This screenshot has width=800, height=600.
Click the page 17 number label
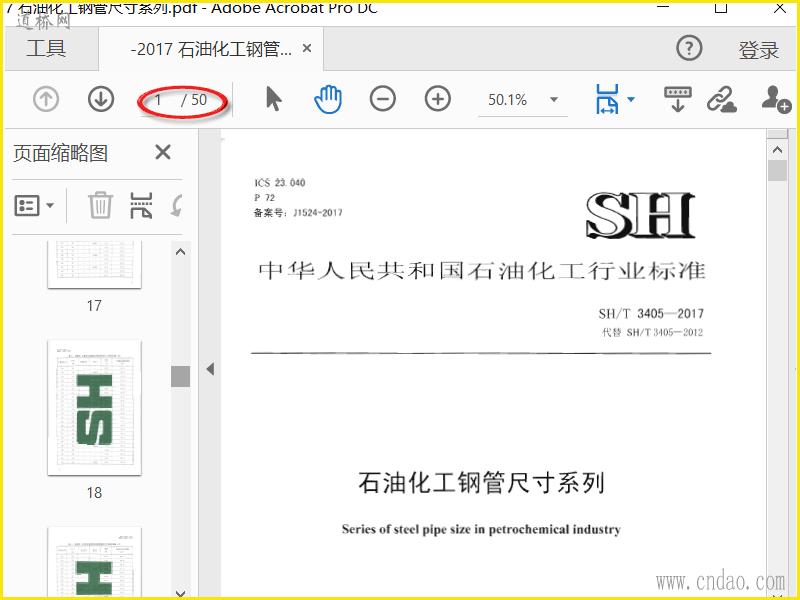click(94, 306)
